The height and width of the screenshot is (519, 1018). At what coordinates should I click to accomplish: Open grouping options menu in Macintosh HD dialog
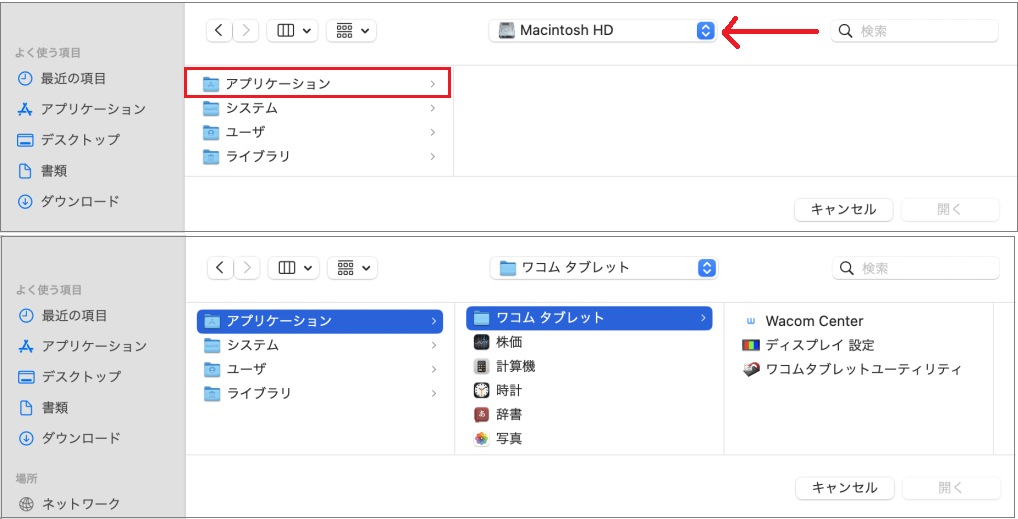351,31
